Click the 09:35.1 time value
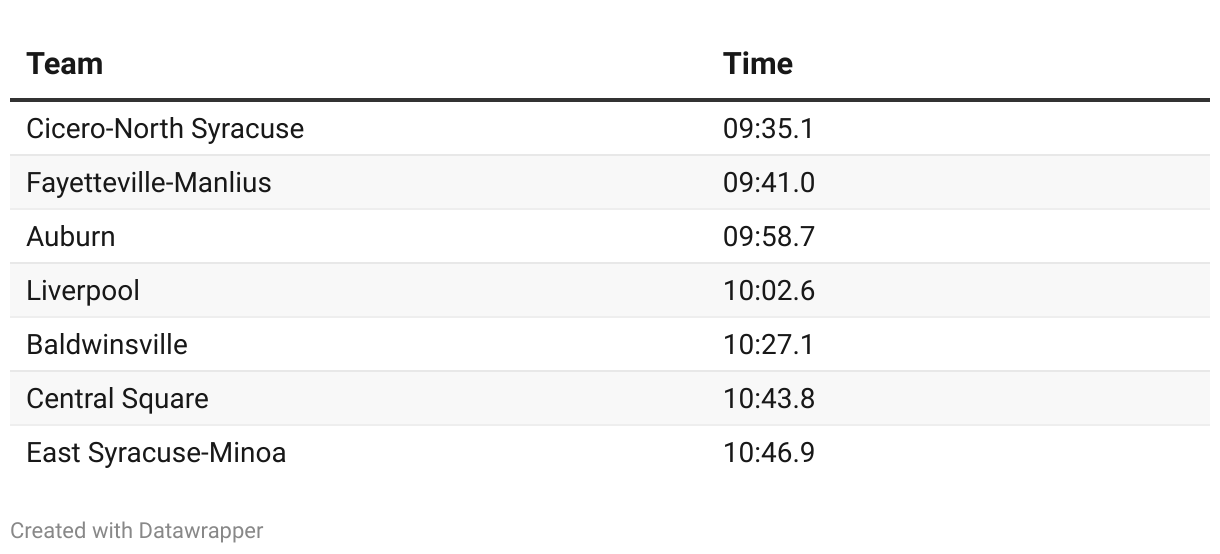 [x=768, y=129]
